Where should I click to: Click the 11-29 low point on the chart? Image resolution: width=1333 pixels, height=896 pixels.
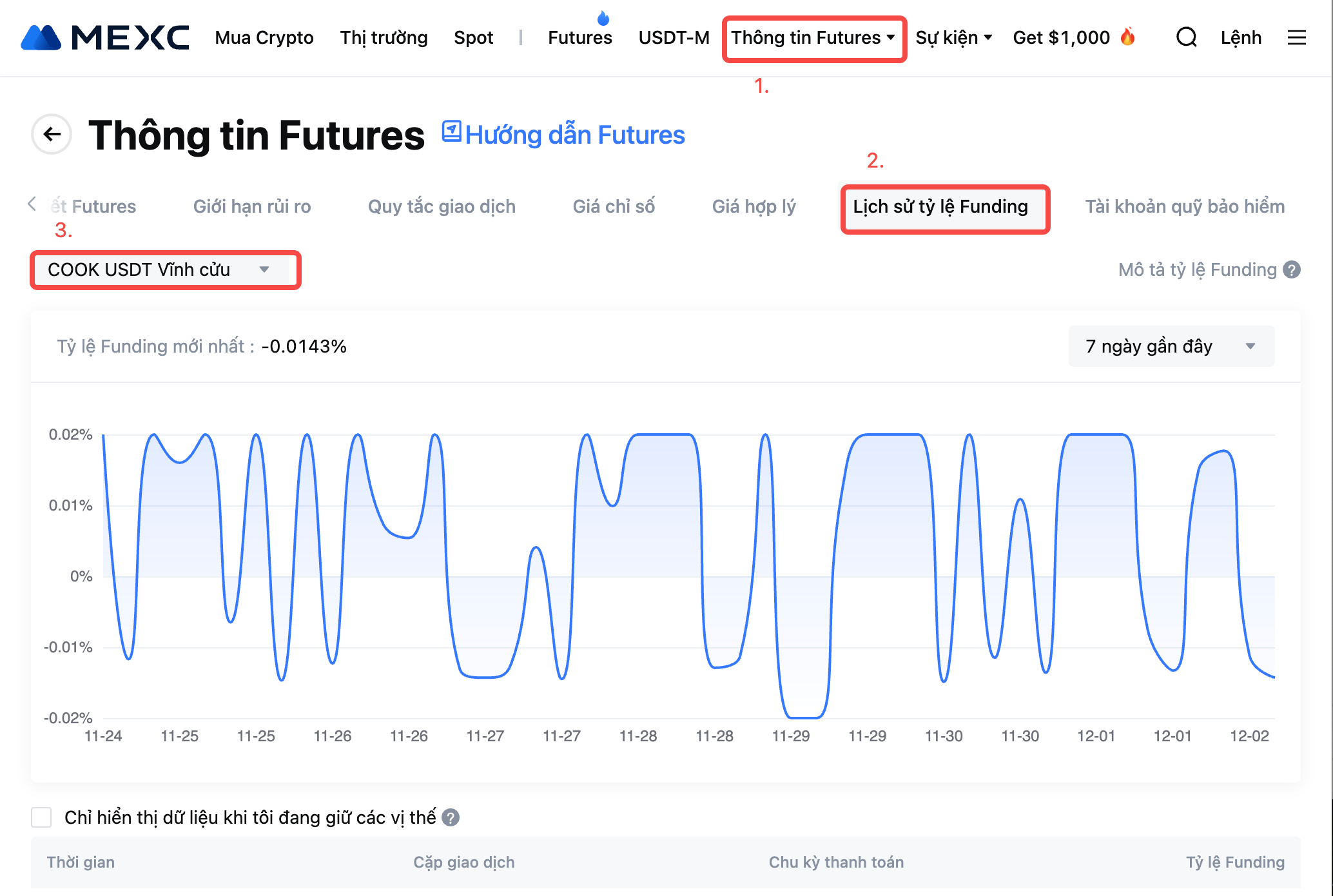click(804, 717)
